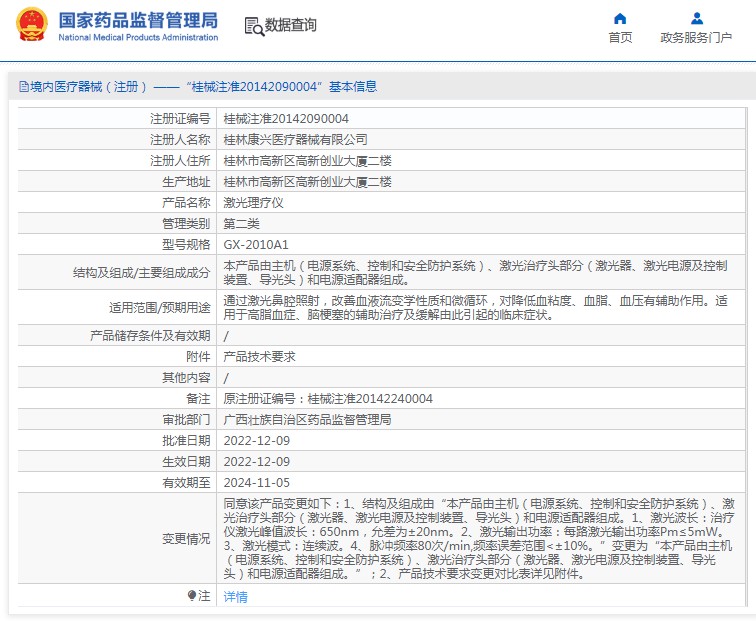
Task: Select registrant 桂林康兴医疗器械有限公司
Action: click(296, 140)
